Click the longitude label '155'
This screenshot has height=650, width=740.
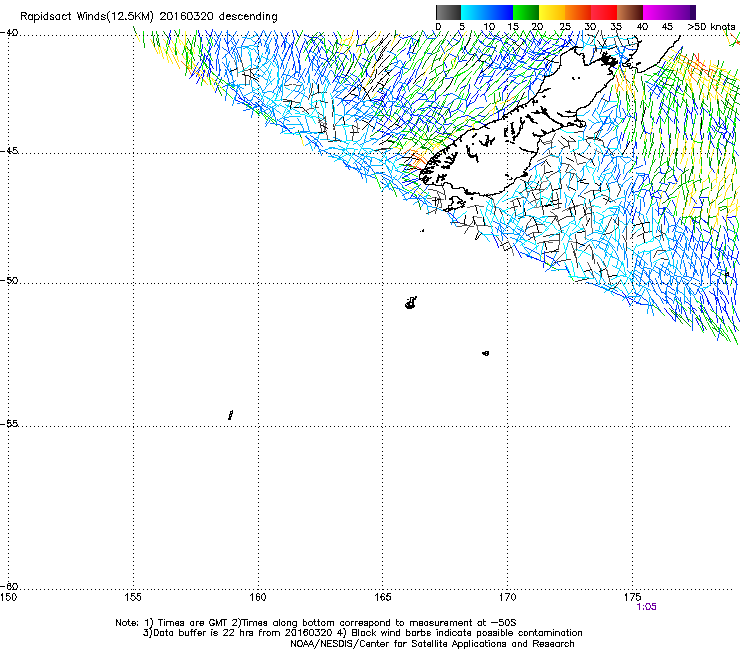(x=133, y=597)
